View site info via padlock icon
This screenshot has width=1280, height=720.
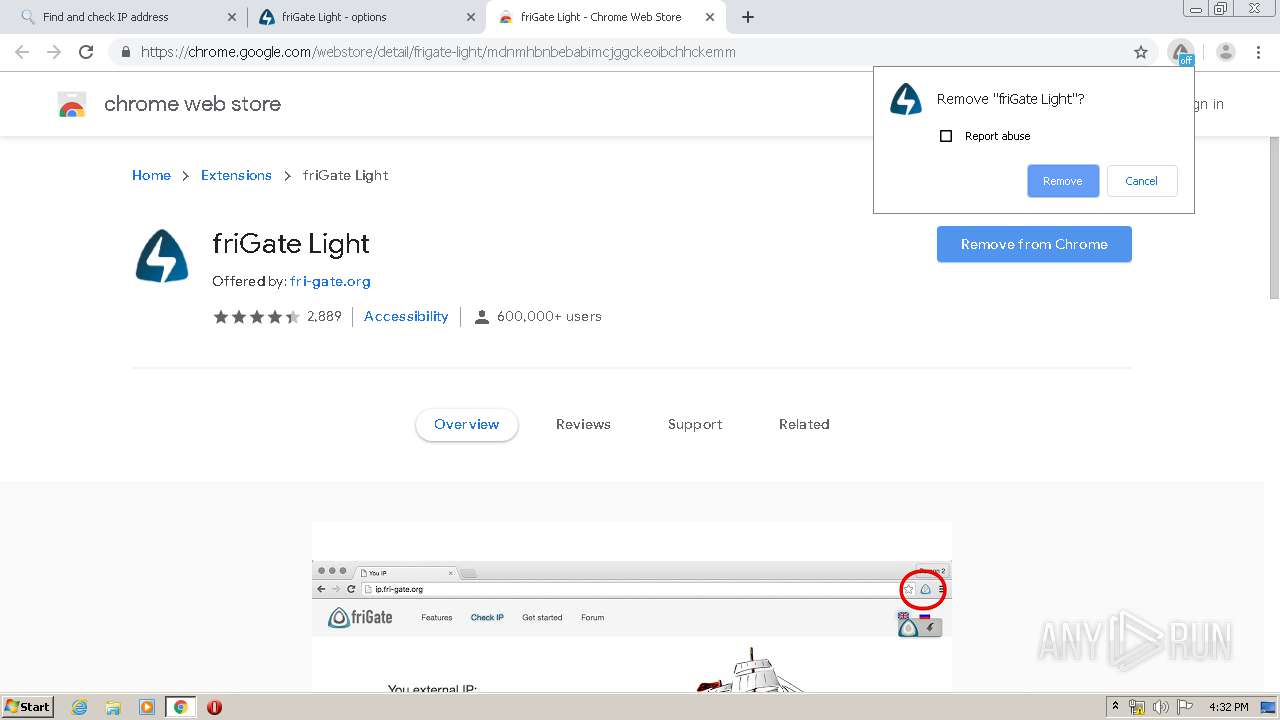pos(125,52)
